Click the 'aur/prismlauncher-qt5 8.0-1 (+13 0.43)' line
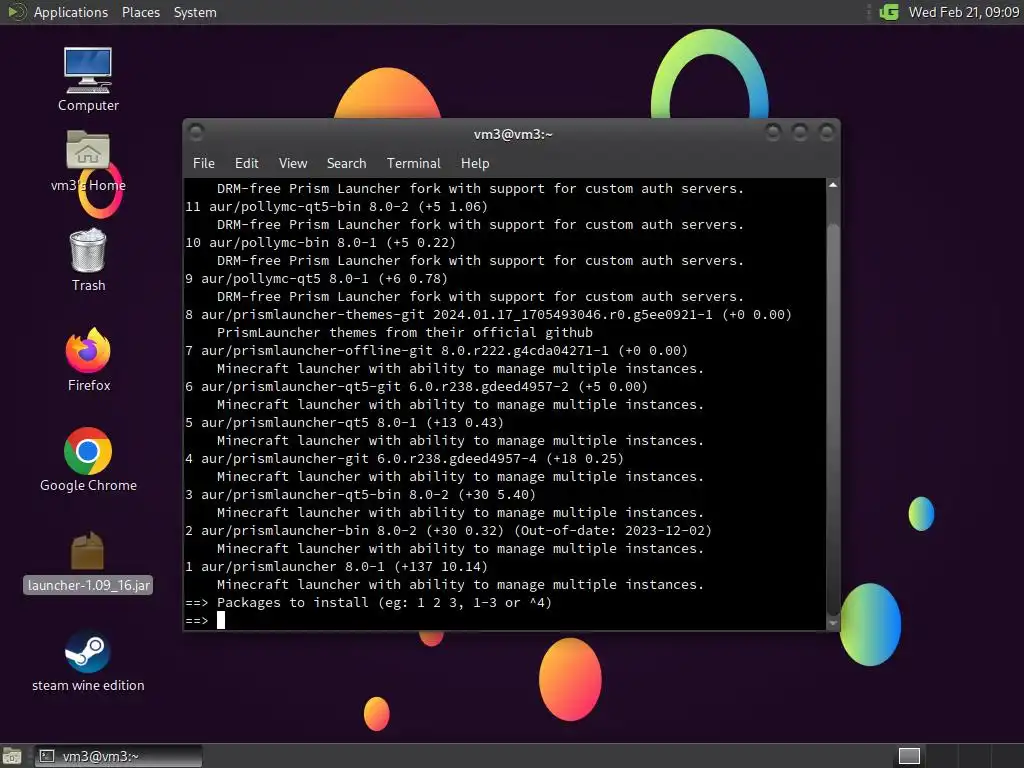Viewport: 1024px width, 768px height. point(344,423)
